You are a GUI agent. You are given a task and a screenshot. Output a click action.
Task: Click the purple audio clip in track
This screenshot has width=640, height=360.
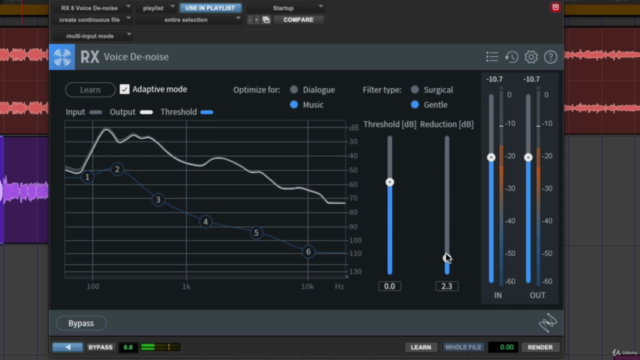(24, 190)
